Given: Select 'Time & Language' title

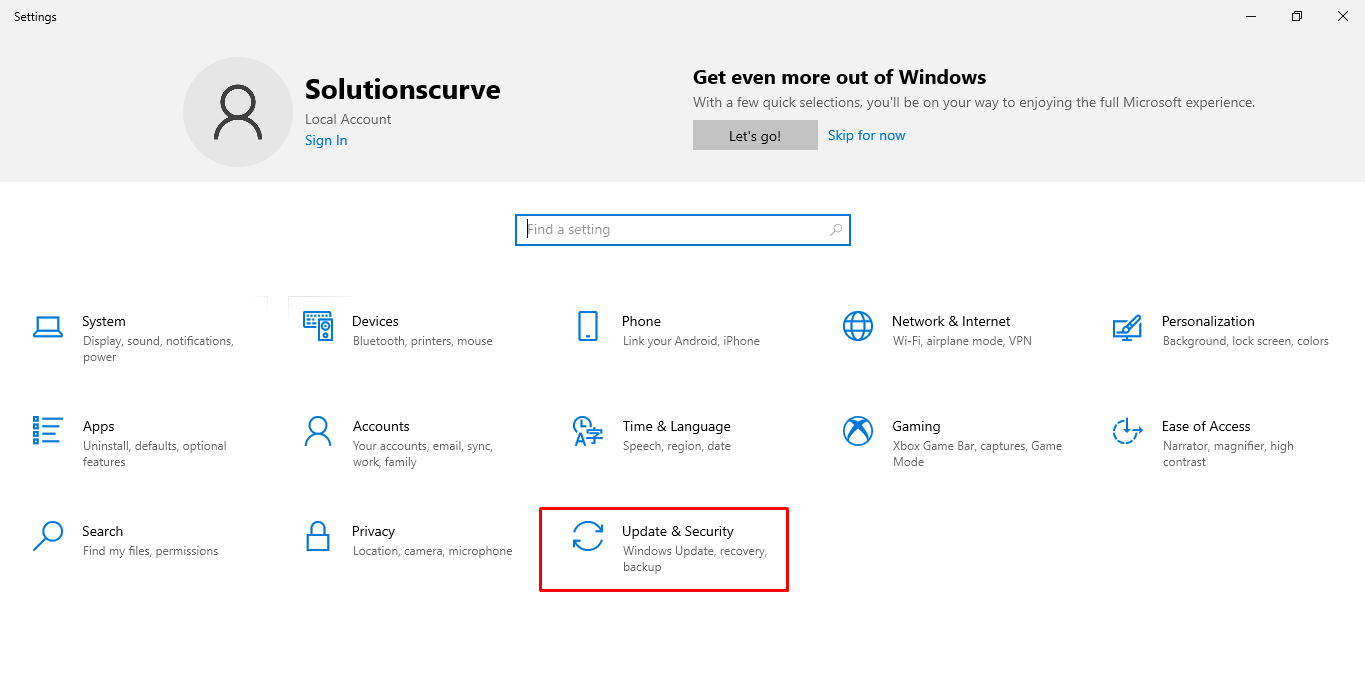Looking at the screenshot, I should (676, 426).
